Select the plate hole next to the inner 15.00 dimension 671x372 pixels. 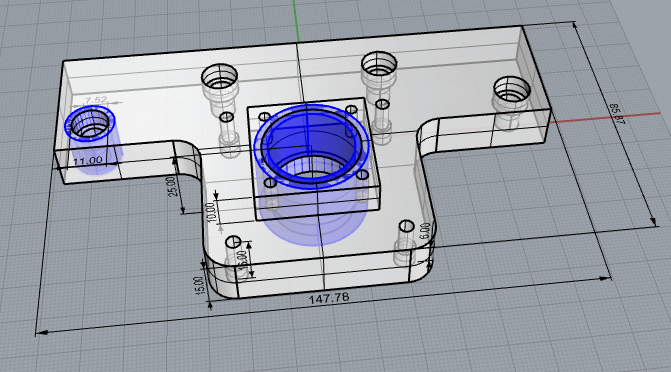pyautogui.click(x=233, y=242)
